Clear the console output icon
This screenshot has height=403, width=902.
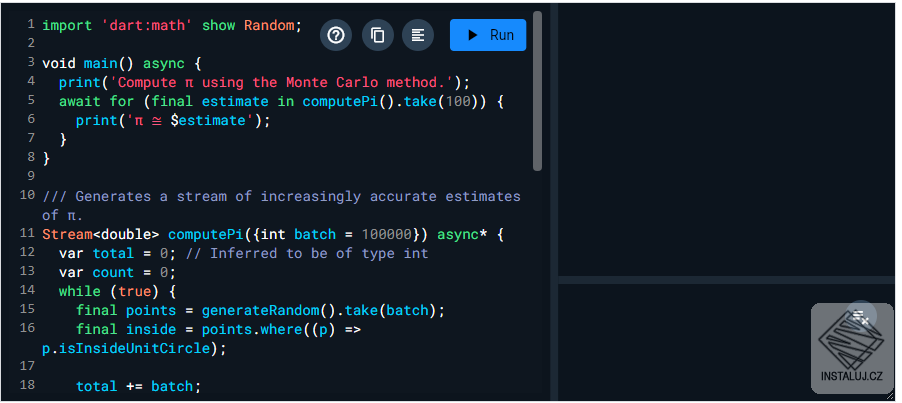tap(861, 316)
